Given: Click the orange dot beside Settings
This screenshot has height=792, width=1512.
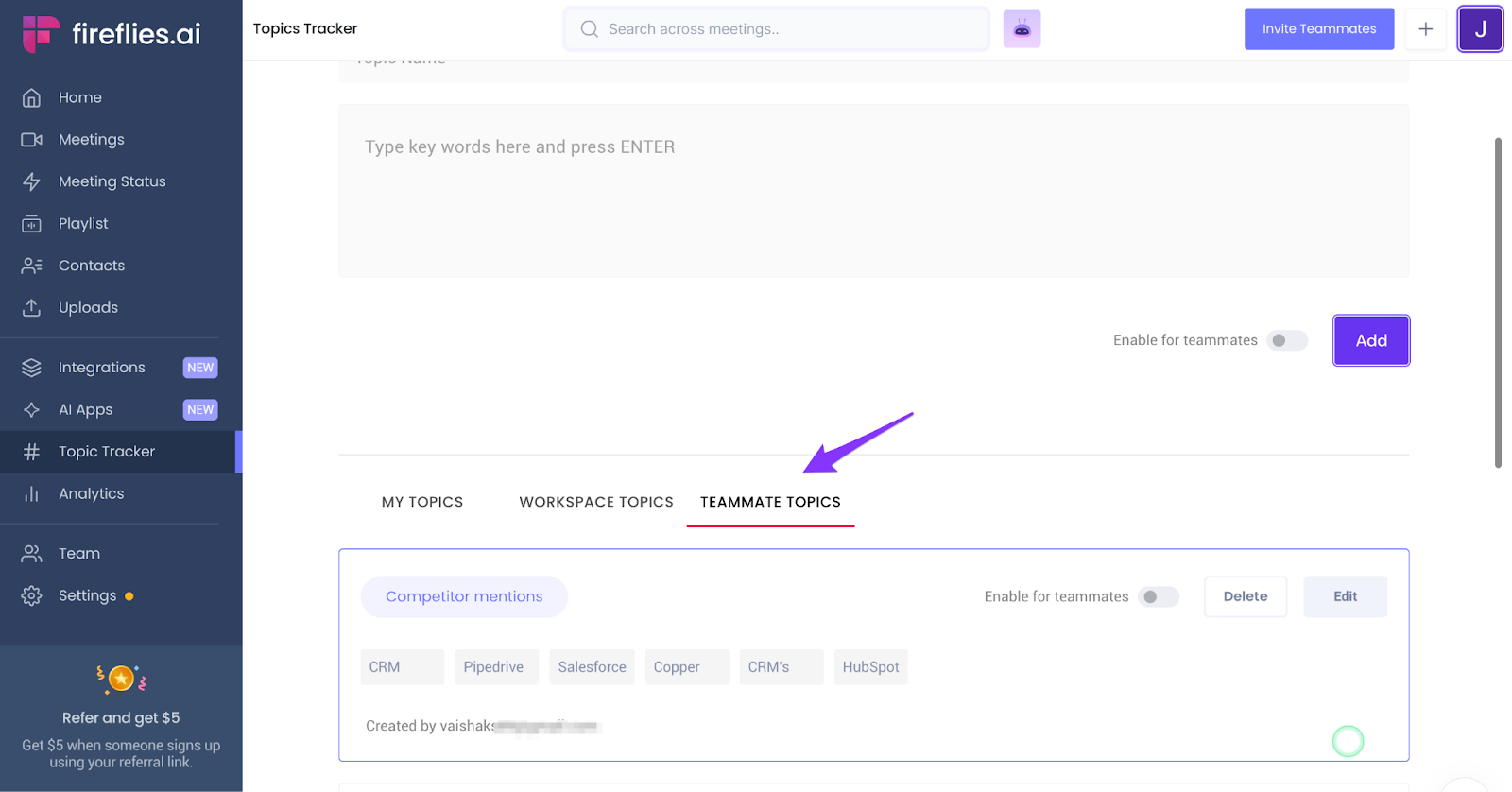Looking at the screenshot, I should tap(129, 596).
